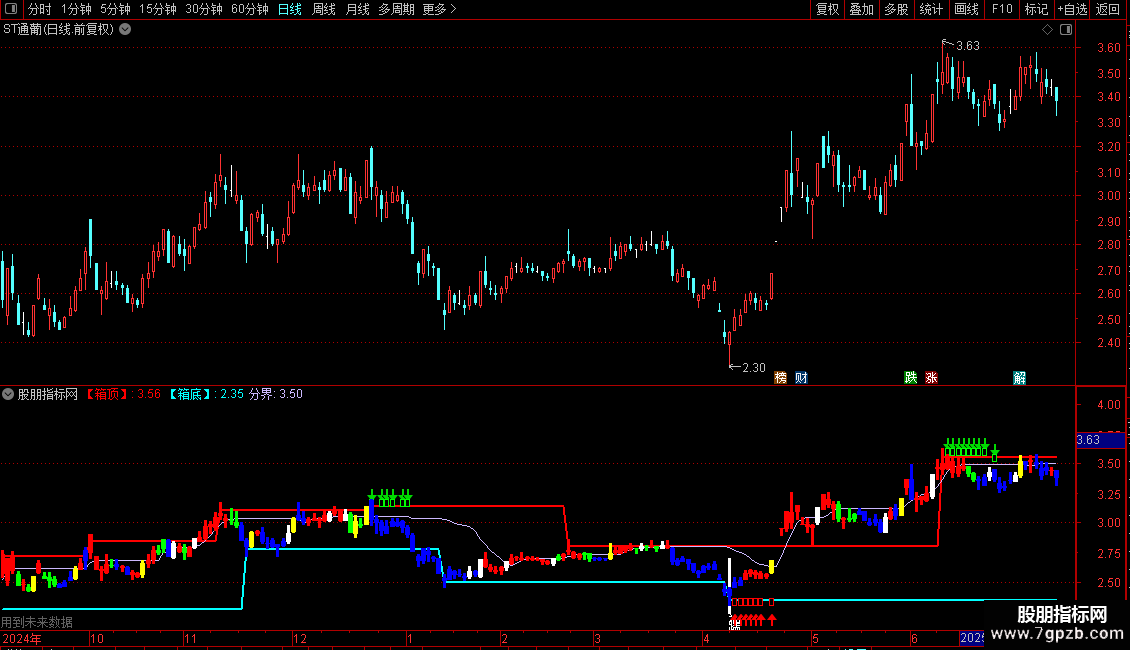Click the 榜 info marker

coord(780,378)
